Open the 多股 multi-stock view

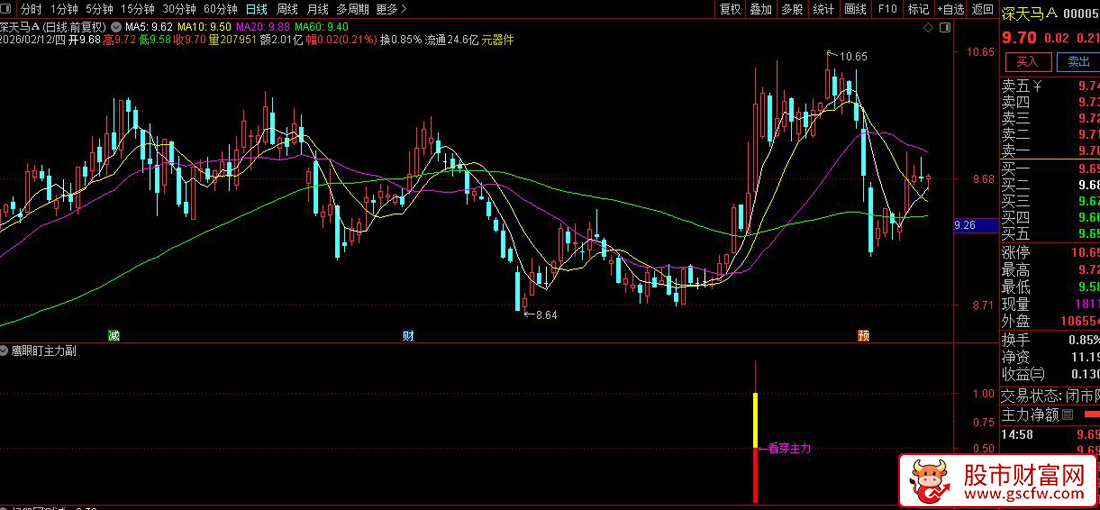pyautogui.click(x=792, y=9)
